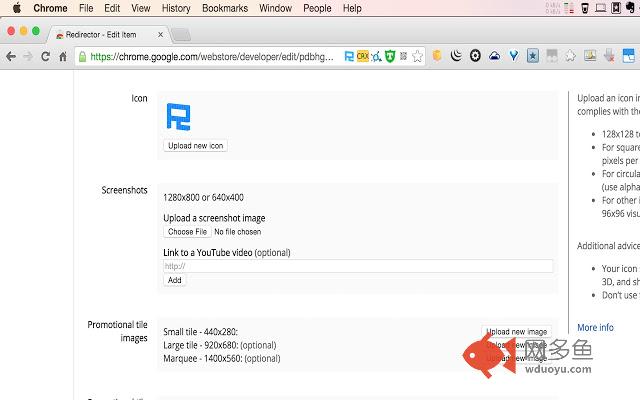The image size is (640, 400).
Task: Focus the YouTube video URL field
Action: click(358, 266)
